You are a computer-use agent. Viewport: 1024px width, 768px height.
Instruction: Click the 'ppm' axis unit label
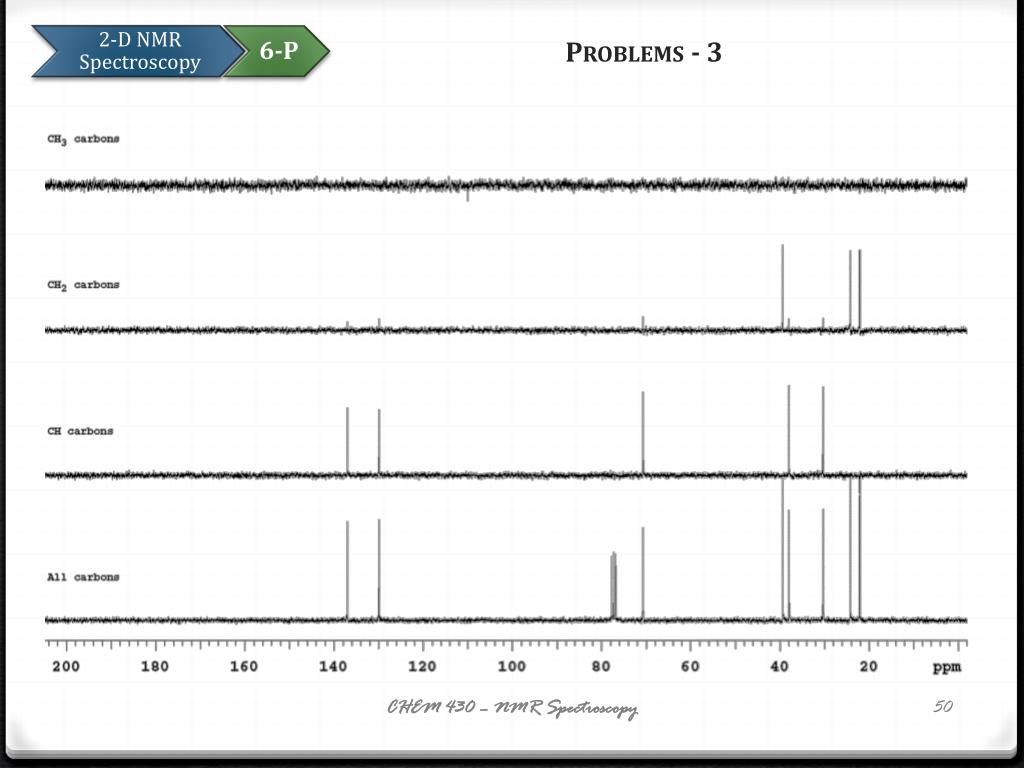(947, 667)
